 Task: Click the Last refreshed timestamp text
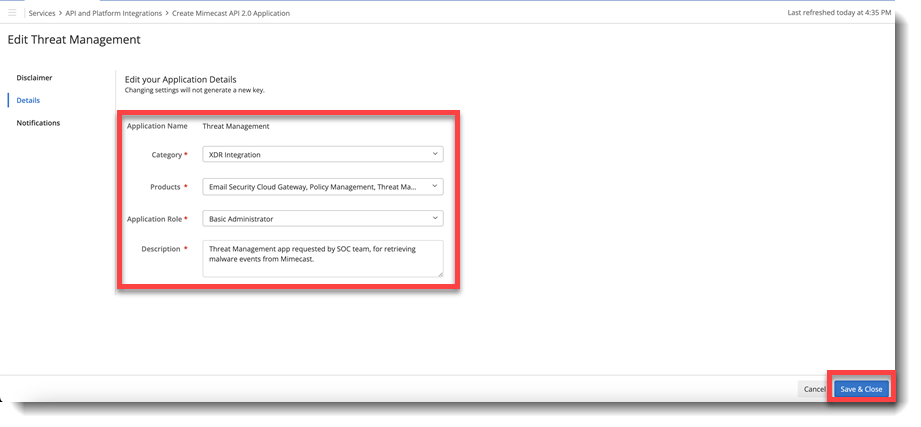point(839,12)
